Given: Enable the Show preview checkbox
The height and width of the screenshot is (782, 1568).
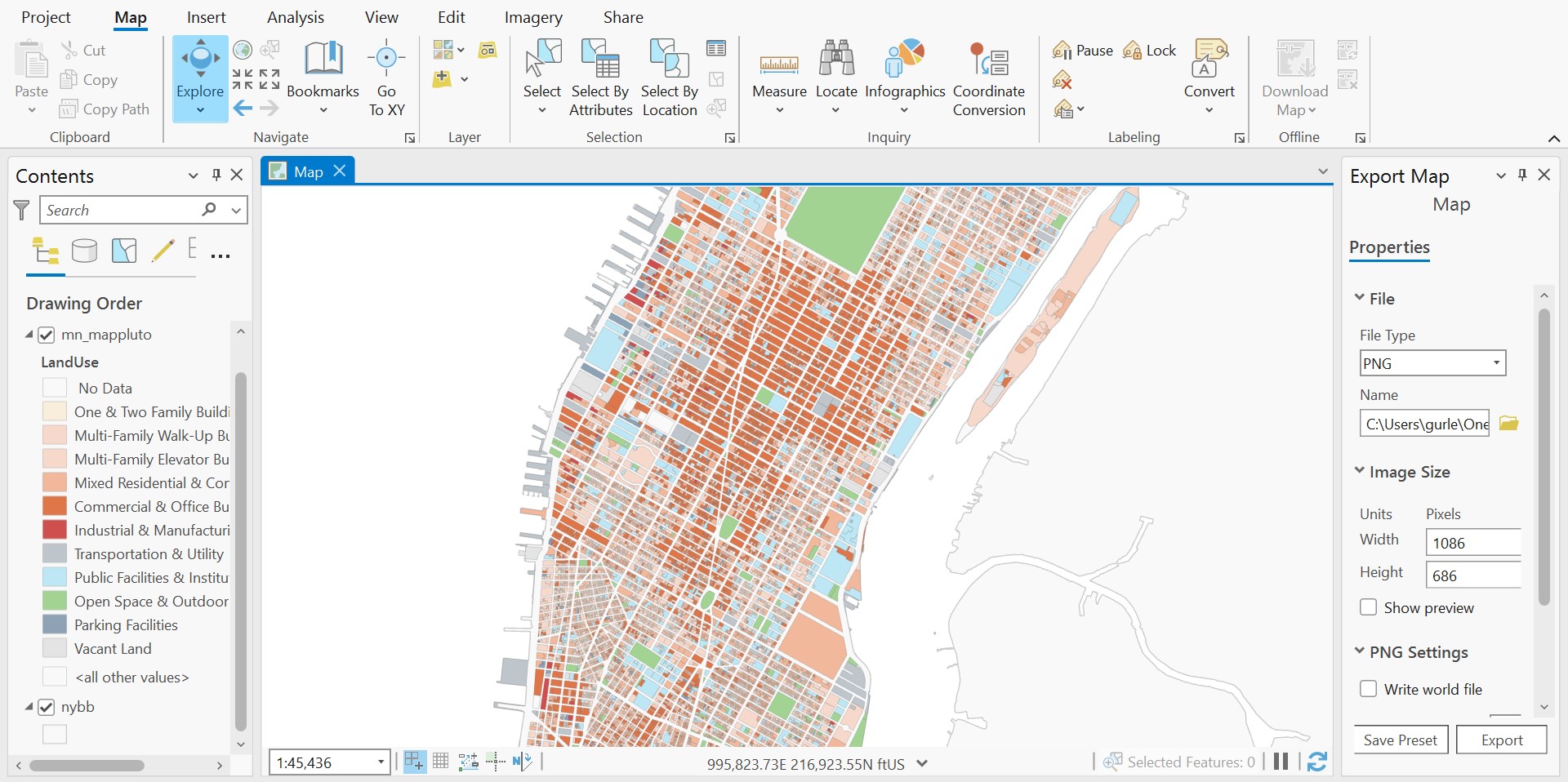Looking at the screenshot, I should (1369, 607).
